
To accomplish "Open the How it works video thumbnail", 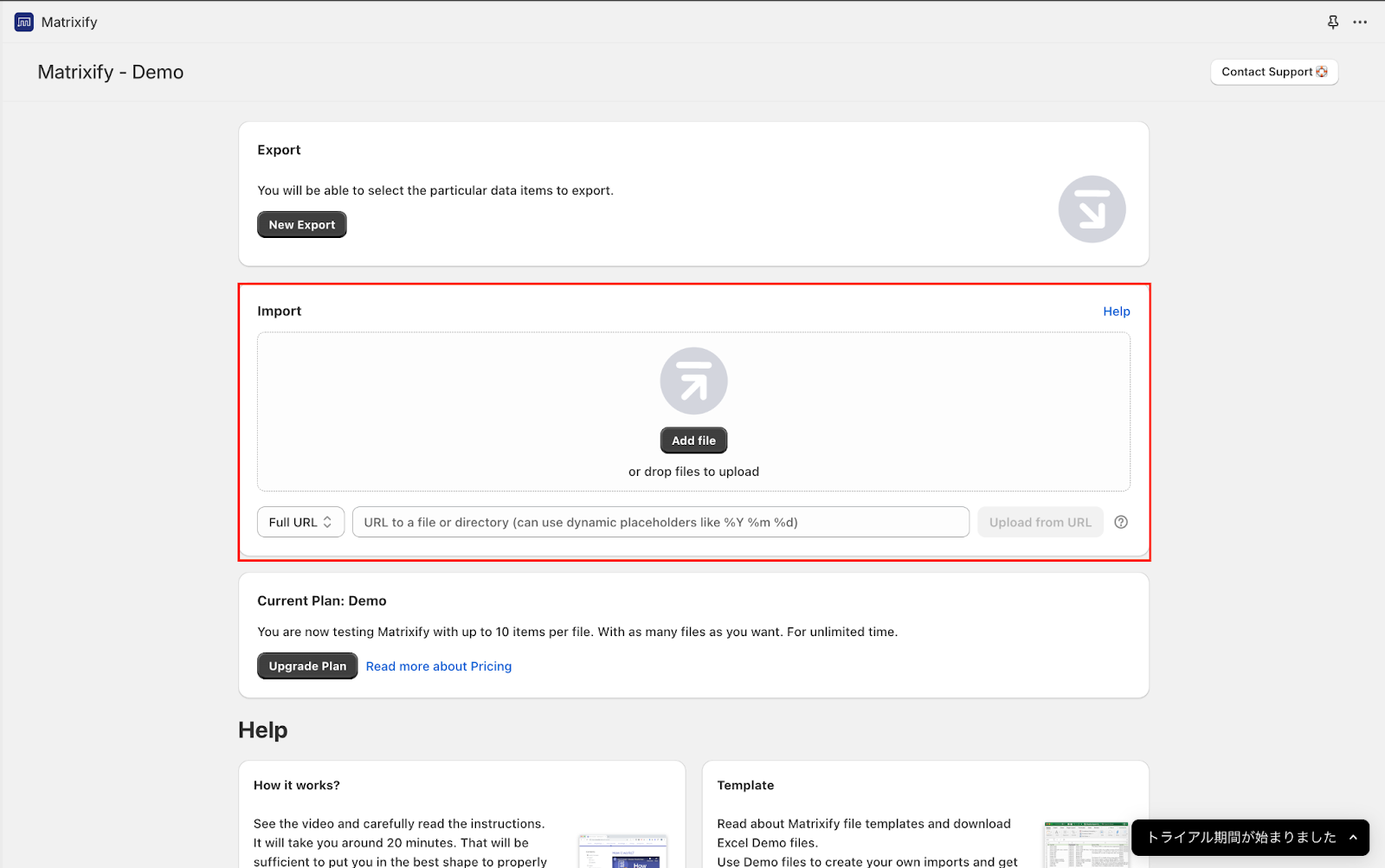I will point(622,851).
